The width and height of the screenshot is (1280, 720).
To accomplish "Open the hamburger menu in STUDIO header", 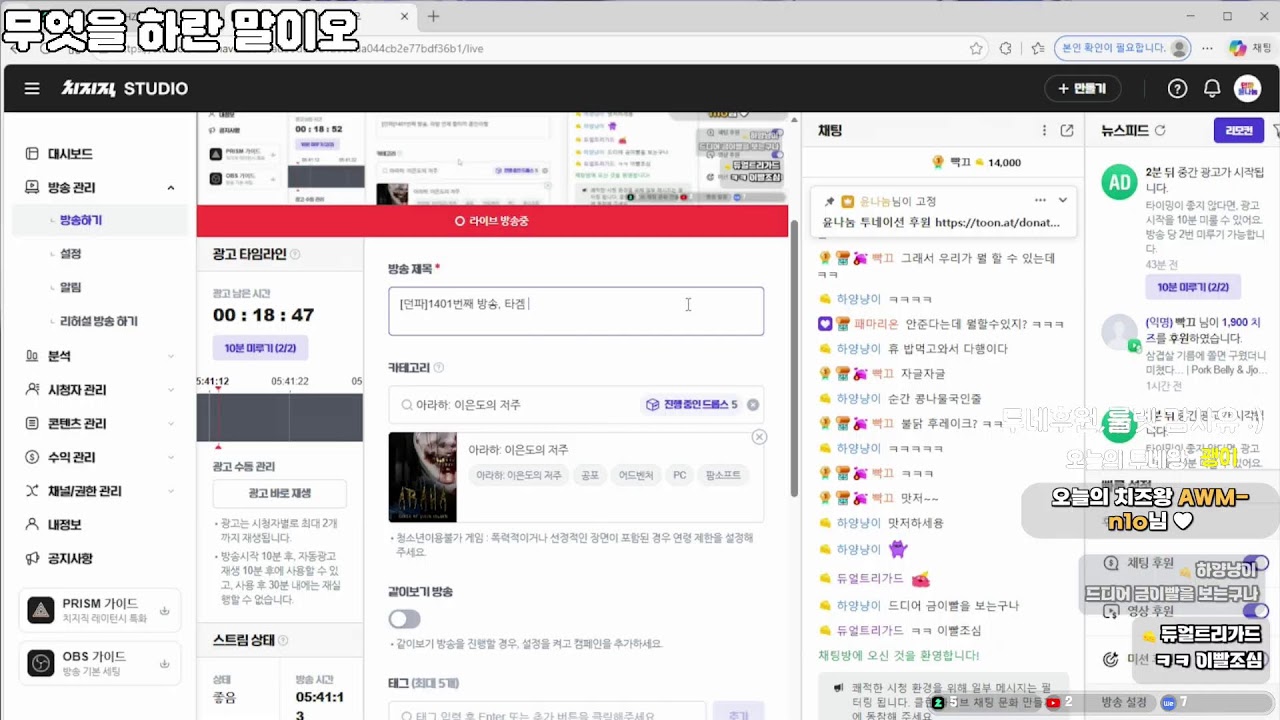I will point(32,89).
